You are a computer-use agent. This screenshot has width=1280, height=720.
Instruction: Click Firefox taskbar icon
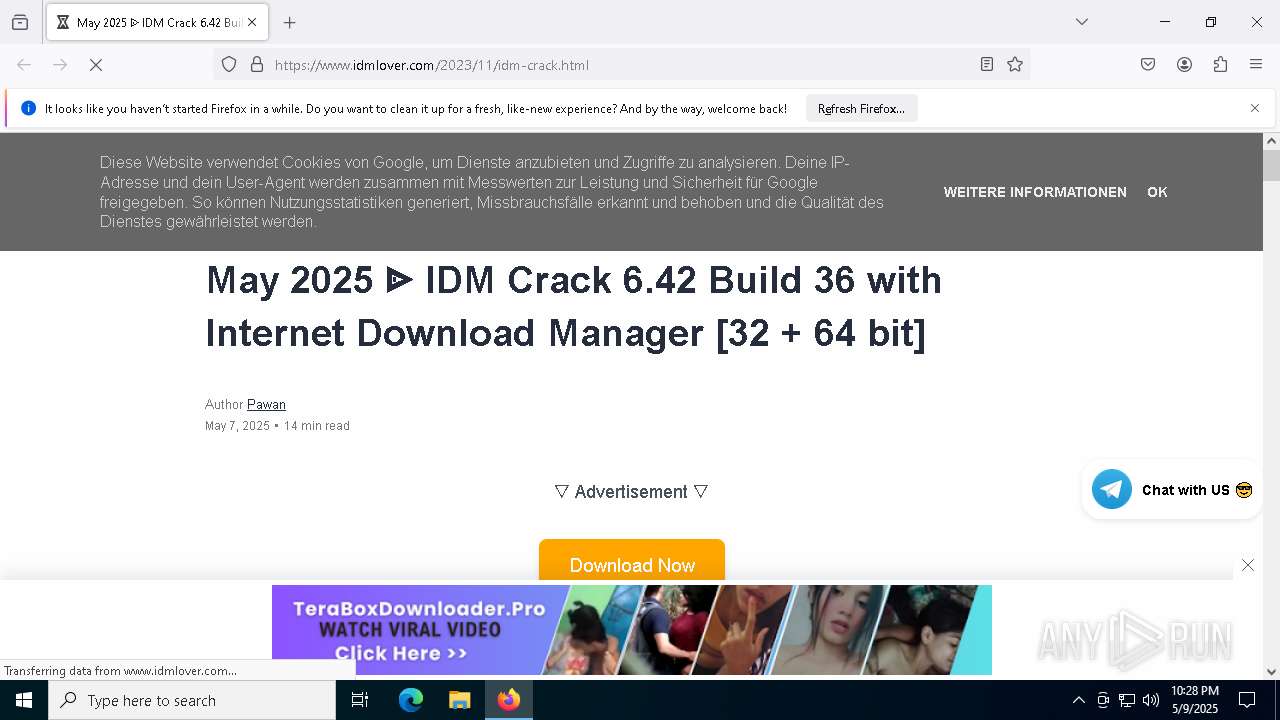509,700
